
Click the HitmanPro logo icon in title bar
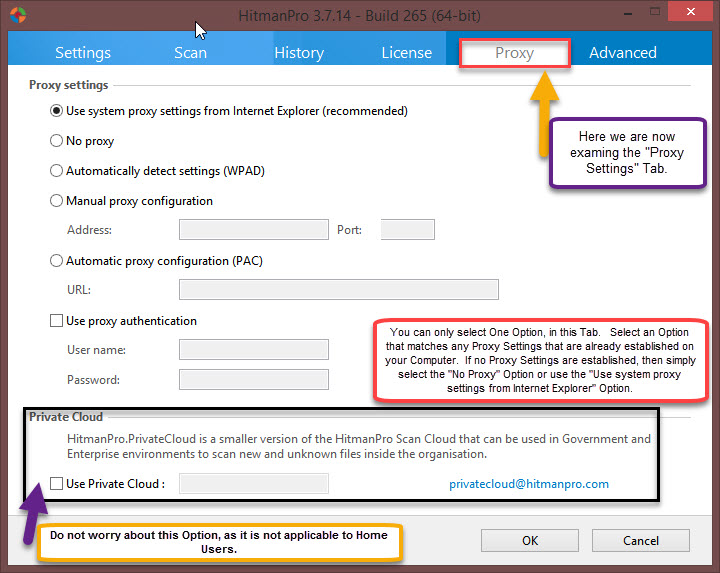pyautogui.click(x=18, y=15)
